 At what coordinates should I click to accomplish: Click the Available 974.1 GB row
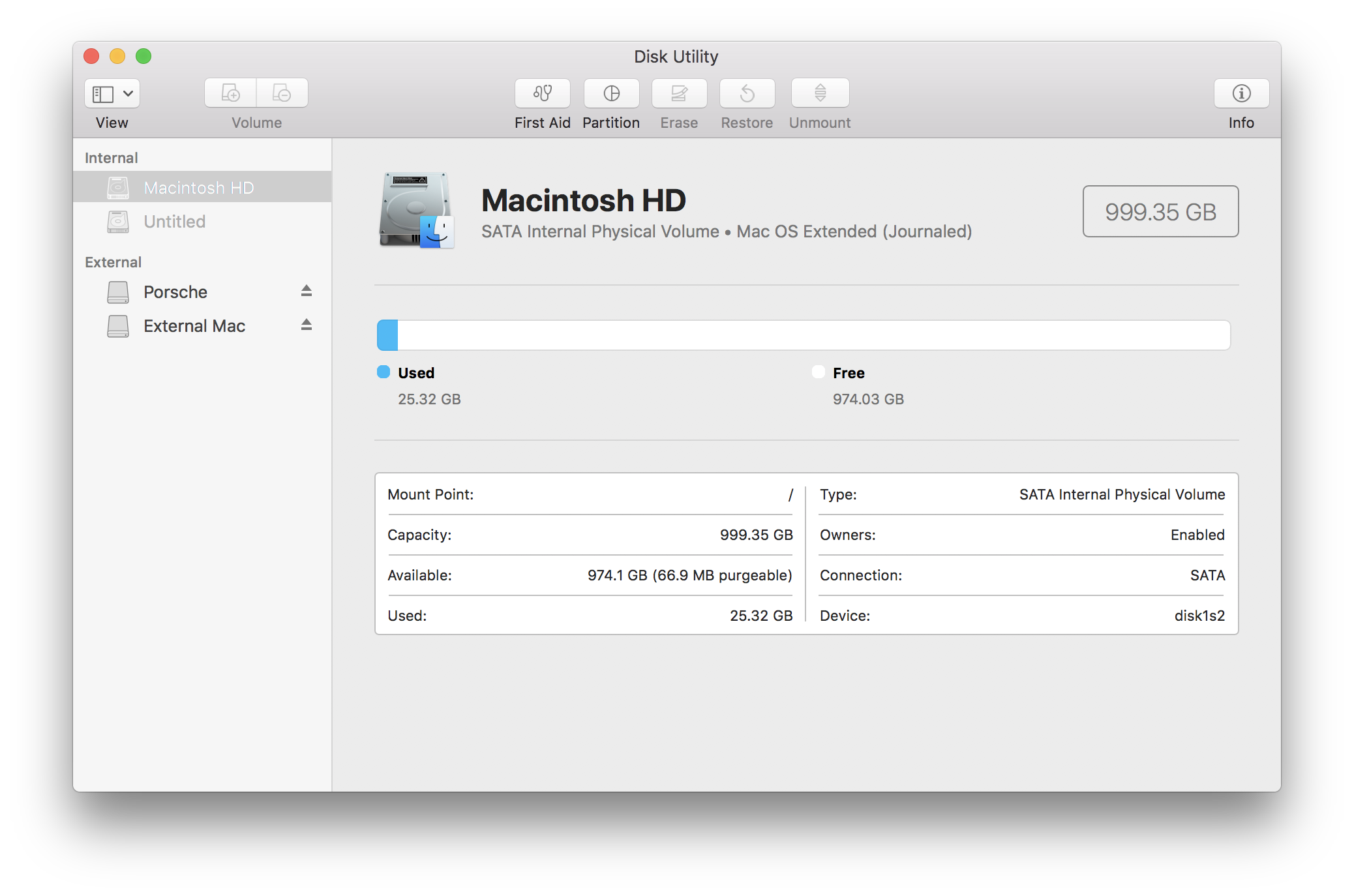click(590, 575)
